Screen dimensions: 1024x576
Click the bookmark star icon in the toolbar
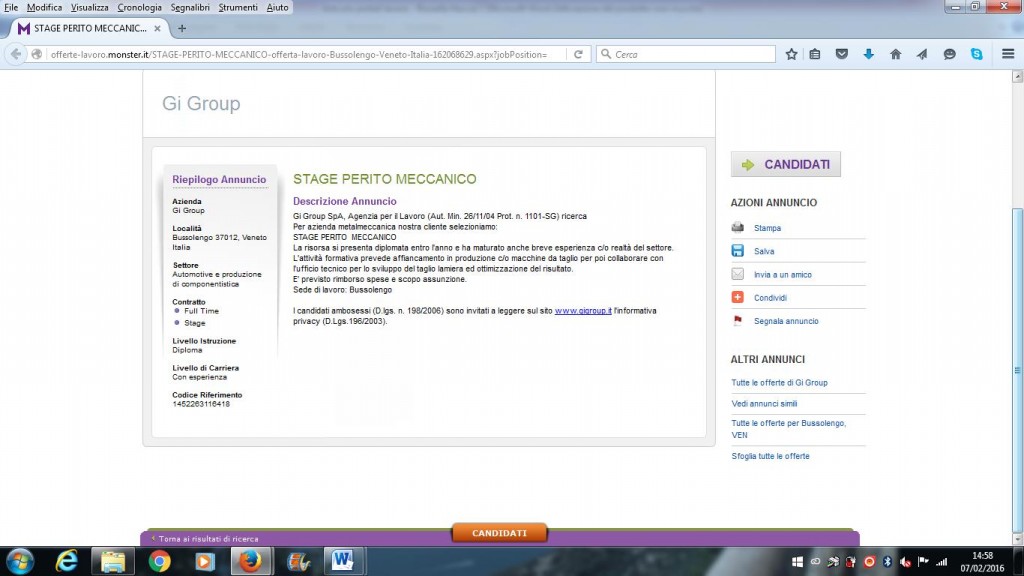pyautogui.click(x=792, y=54)
